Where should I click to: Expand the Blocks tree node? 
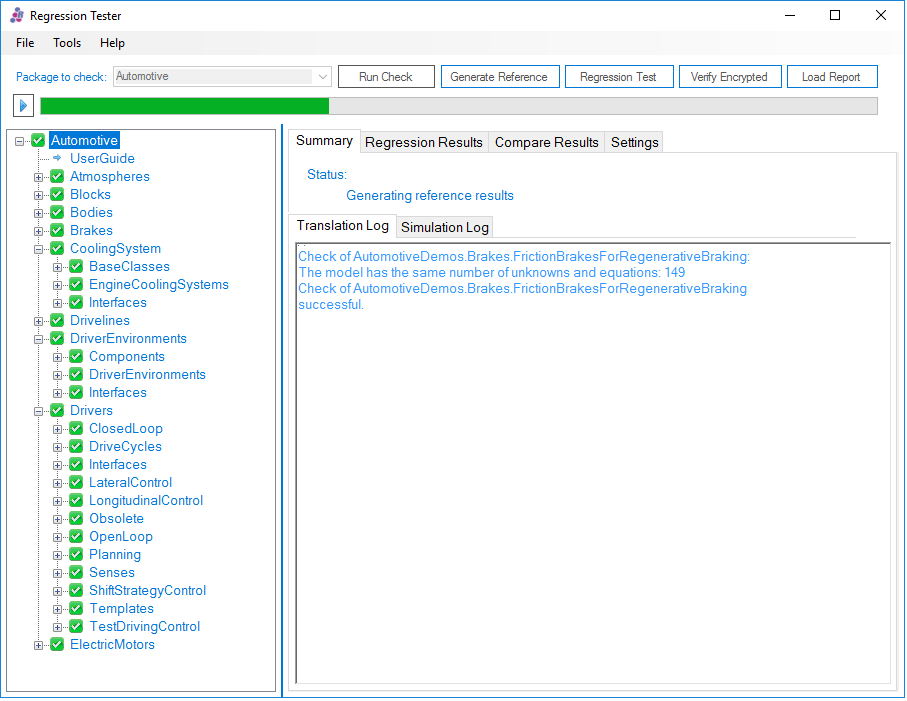tap(38, 195)
